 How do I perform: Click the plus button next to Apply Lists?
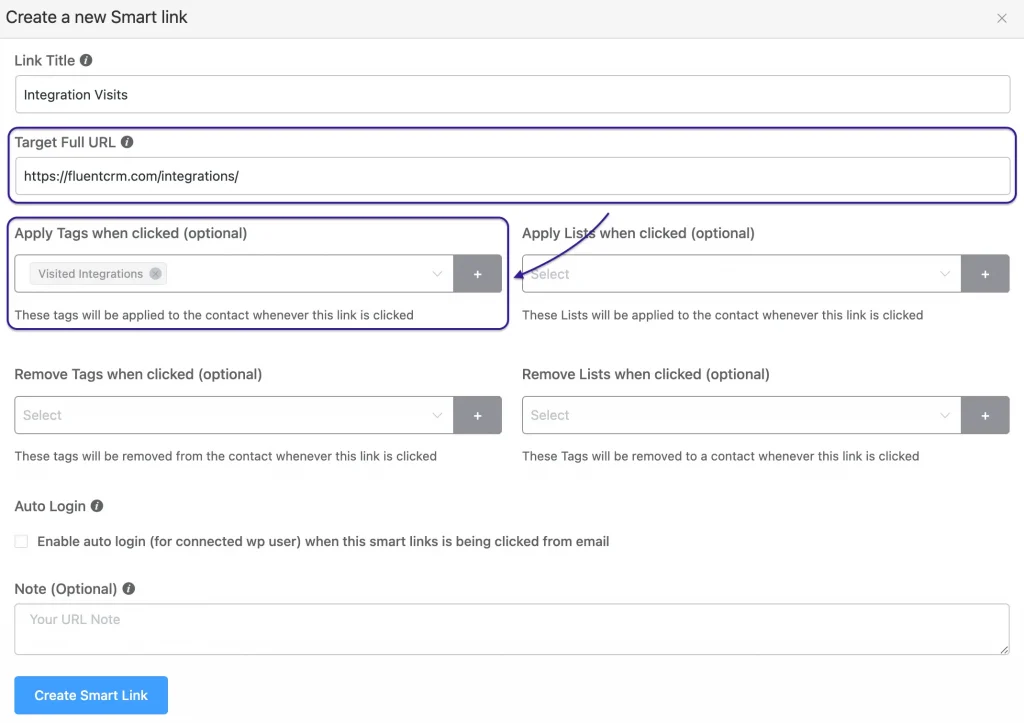tap(986, 273)
